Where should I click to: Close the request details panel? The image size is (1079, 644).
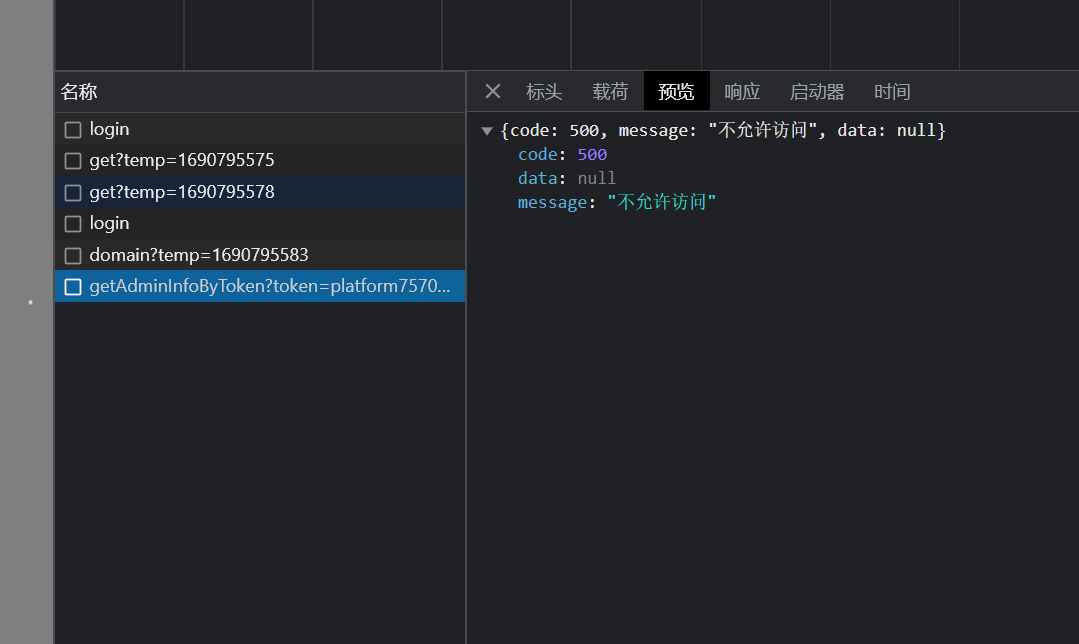coord(493,91)
